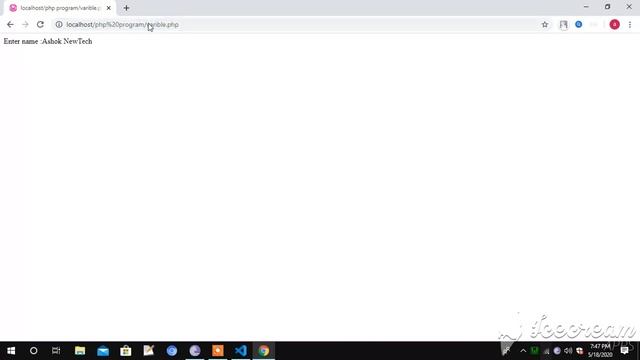640x360 pixels.
Task: Open the volume control in the tray
Action: coord(568,351)
